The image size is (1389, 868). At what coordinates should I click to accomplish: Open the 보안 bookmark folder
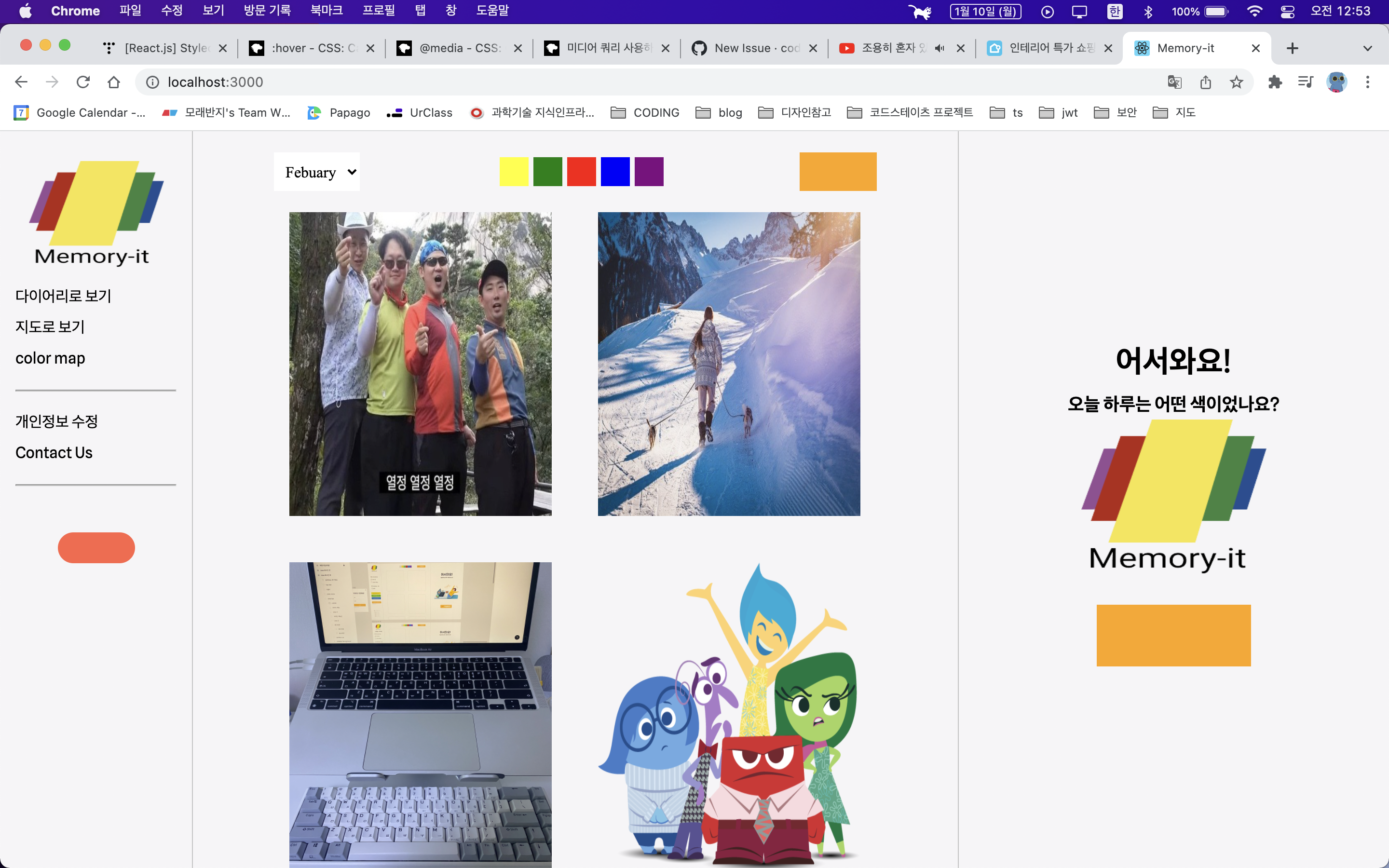pyautogui.click(x=1116, y=112)
